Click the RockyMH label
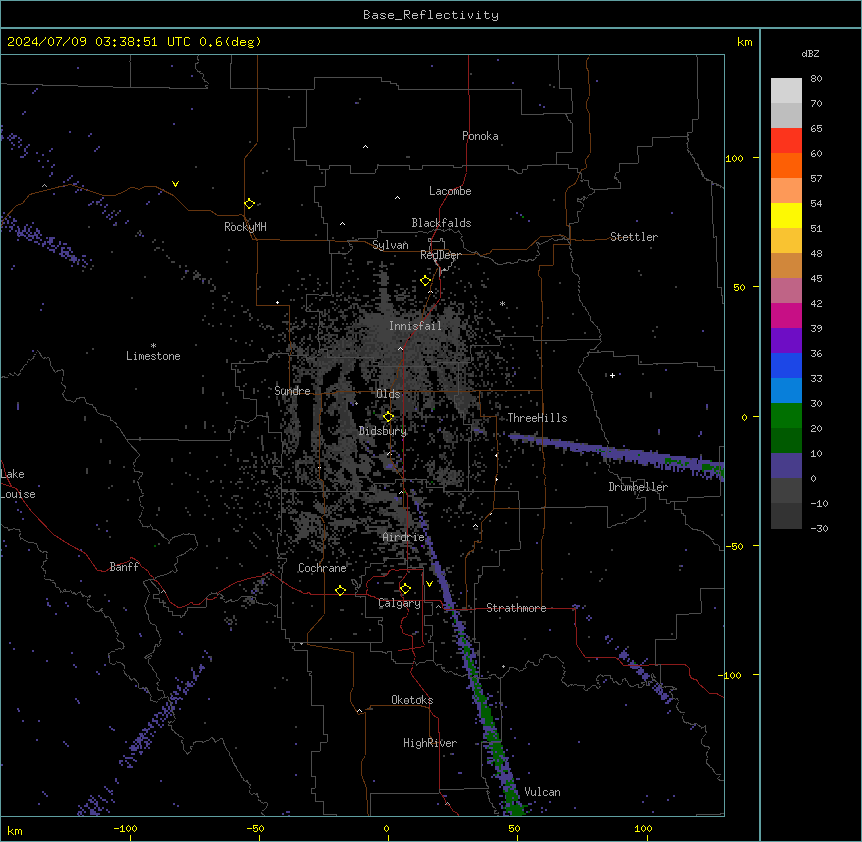 click(x=245, y=226)
